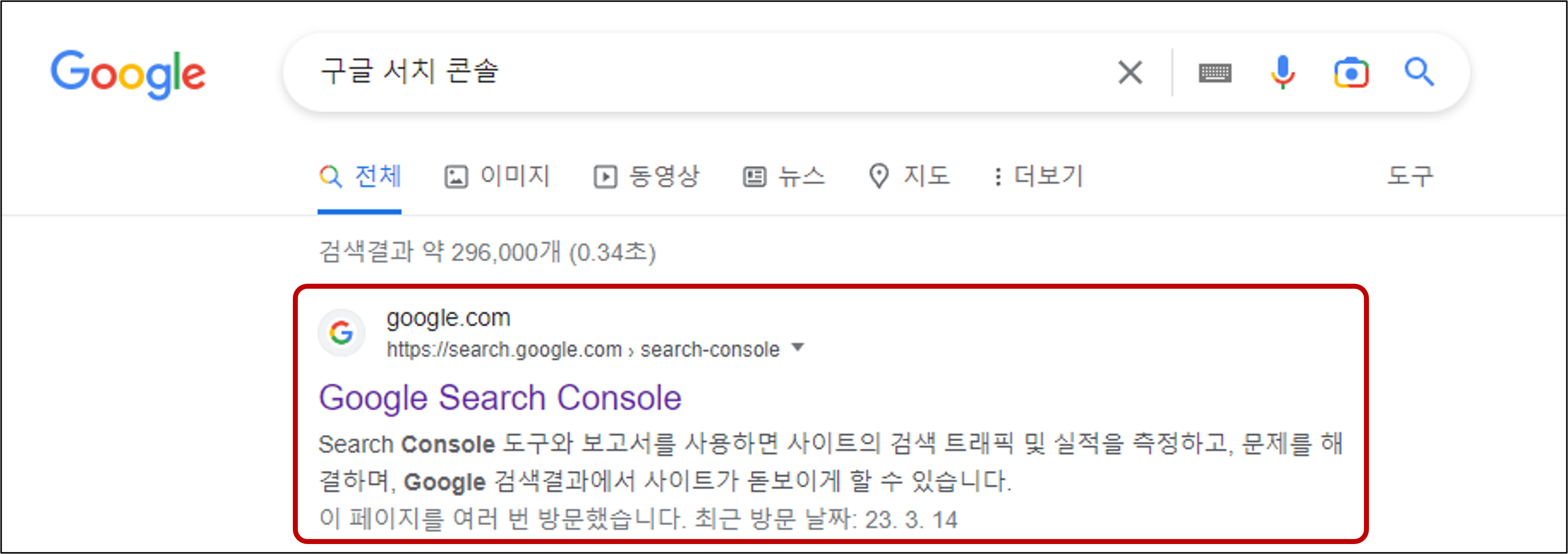1568x554 pixels.
Task: Click the video play icon beside 동영상
Action: coord(605,177)
